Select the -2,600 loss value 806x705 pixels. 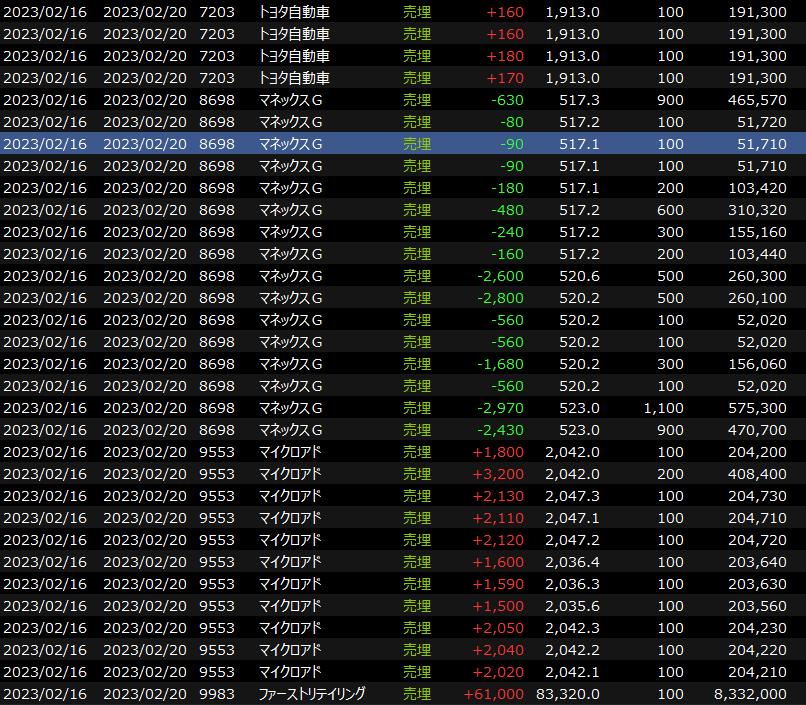click(x=500, y=276)
